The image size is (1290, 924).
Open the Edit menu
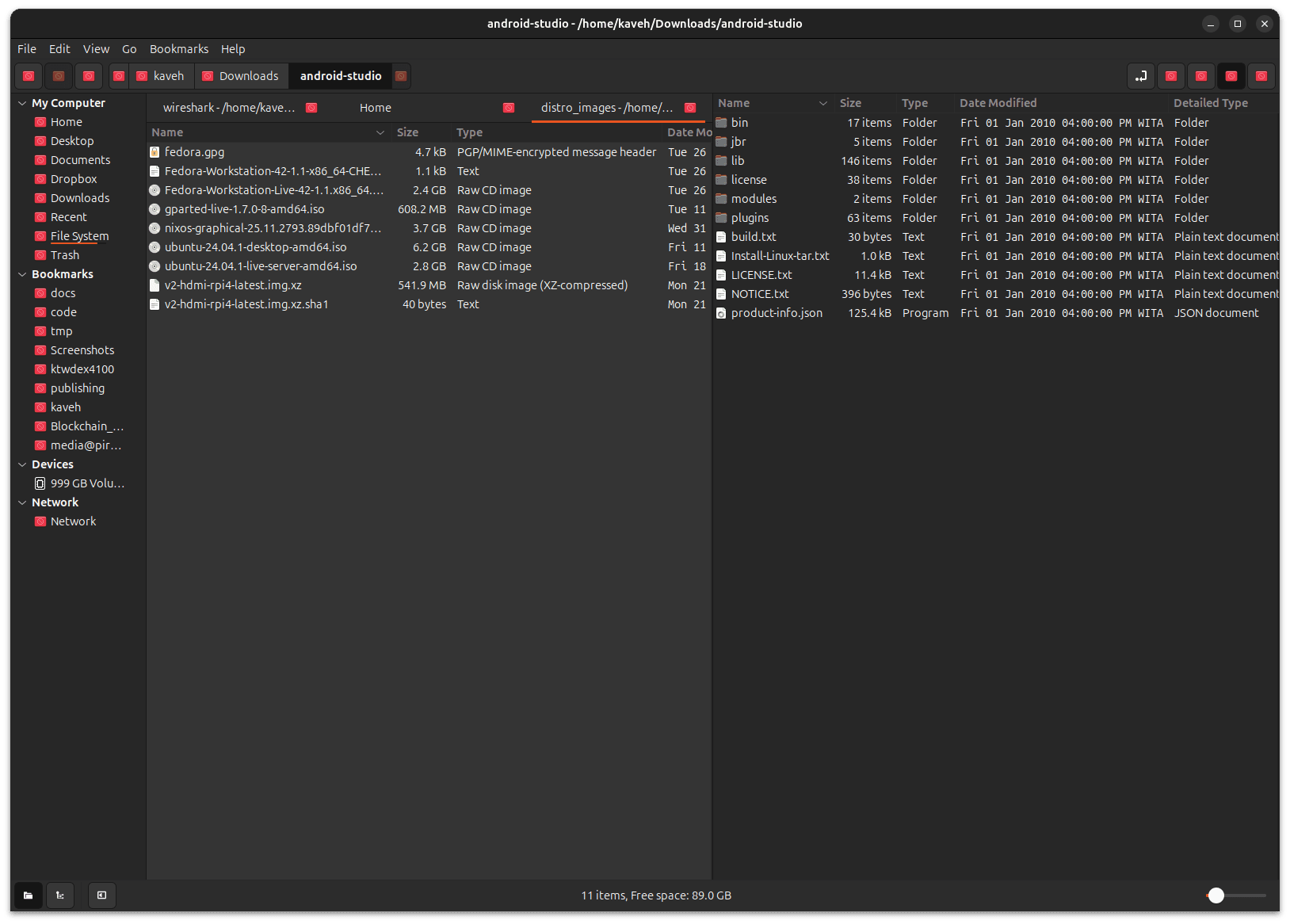click(59, 49)
